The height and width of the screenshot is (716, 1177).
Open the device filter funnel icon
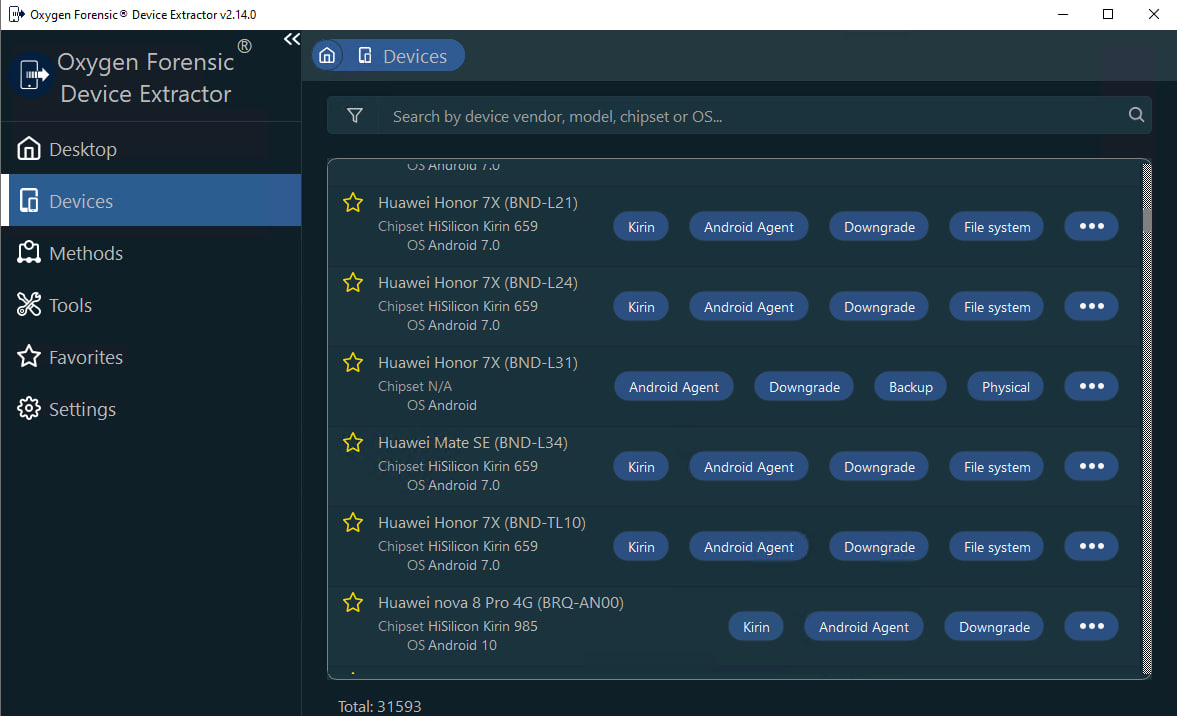(x=354, y=116)
